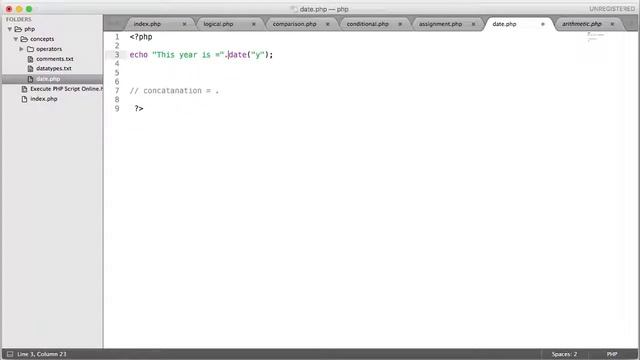Click the concatanation comment on line 7
This screenshot has width=640, height=360.
174,91
